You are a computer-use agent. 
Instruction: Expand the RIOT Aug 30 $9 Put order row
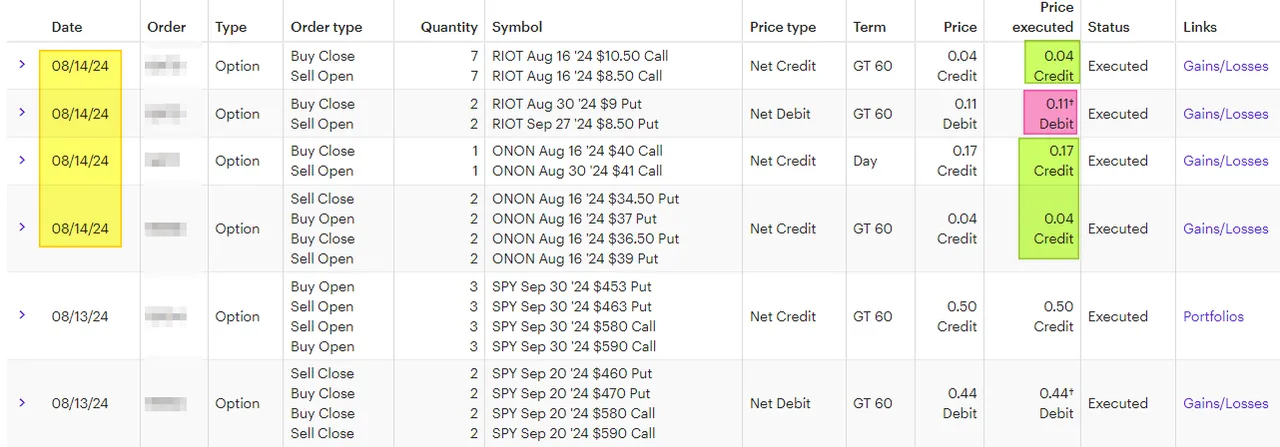click(x=22, y=113)
